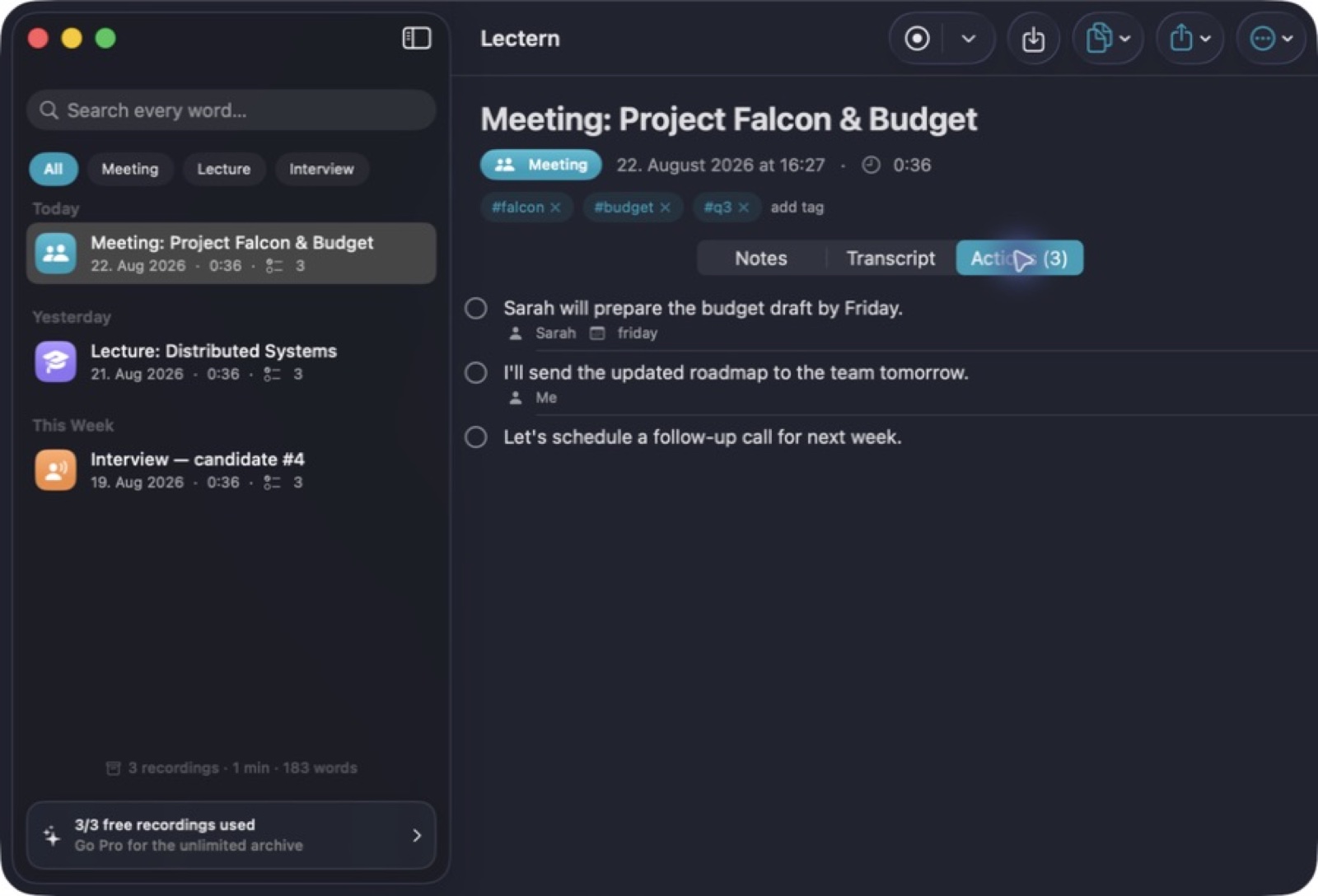Image resolution: width=1318 pixels, height=896 pixels.
Task: Click the 'Meeting: Project Falcon & Budget' main title
Action: [729, 119]
